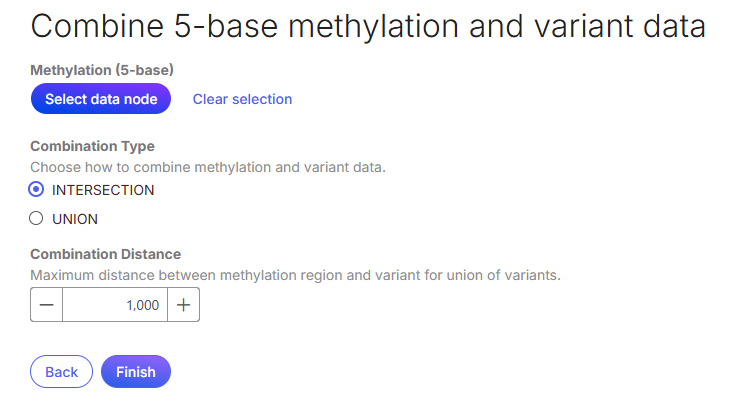Click the Combination Type section label

[92, 146]
